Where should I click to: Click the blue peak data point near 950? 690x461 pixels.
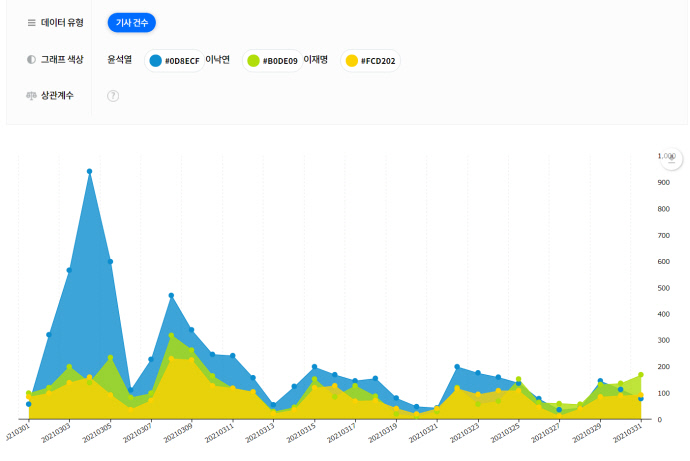[89, 172]
